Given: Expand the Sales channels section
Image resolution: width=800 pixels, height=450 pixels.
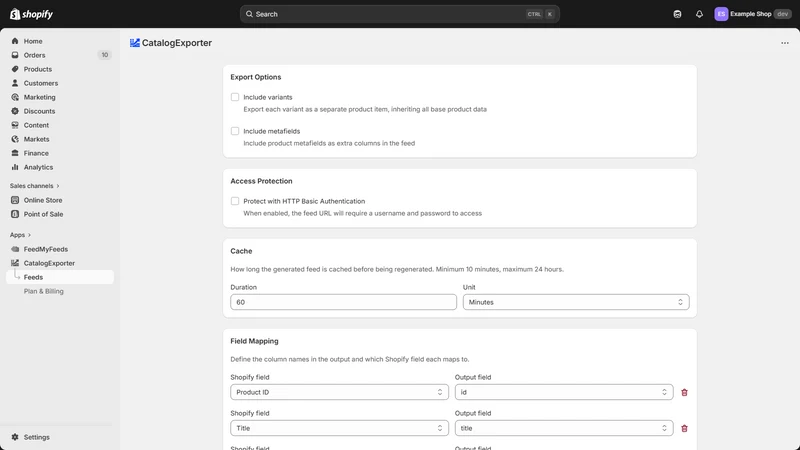Looking at the screenshot, I should (x=34, y=186).
